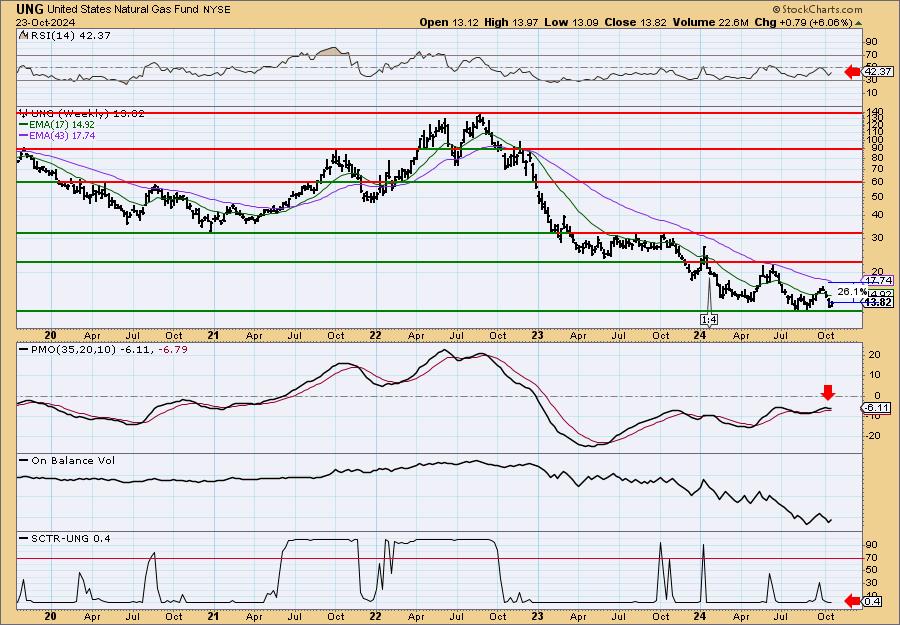Click the EMA(17) 14.92 legend entry
The height and width of the screenshot is (625, 900).
pos(61,125)
